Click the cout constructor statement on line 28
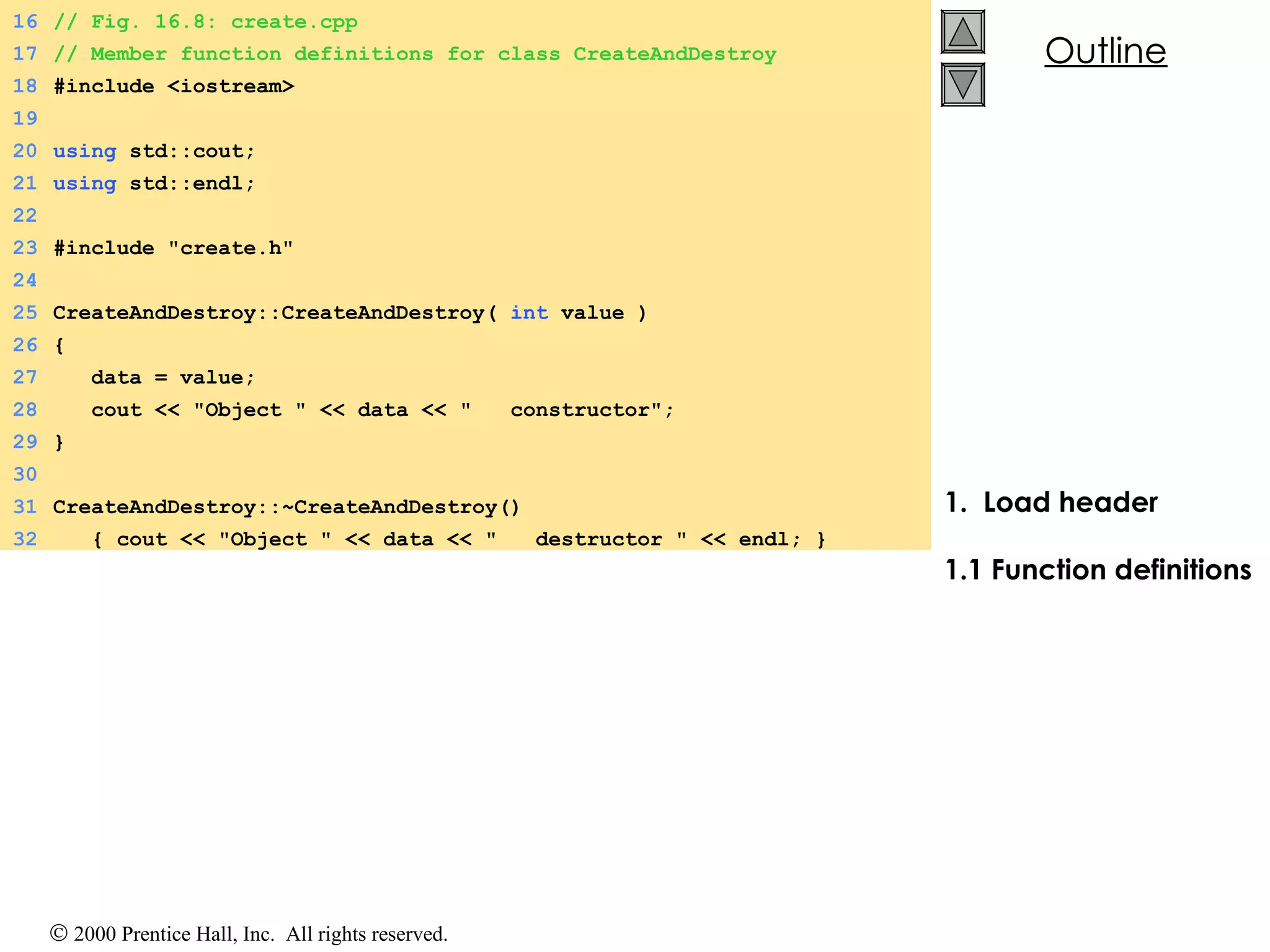 click(382, 410)
